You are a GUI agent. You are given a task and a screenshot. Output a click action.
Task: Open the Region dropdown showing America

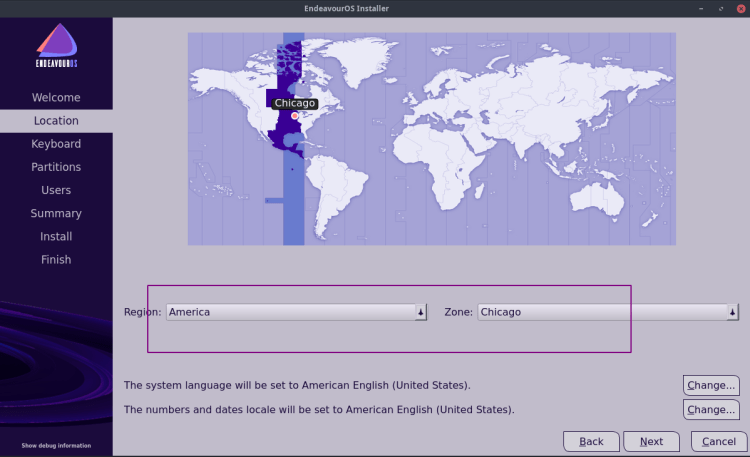(x=296, y=312)
